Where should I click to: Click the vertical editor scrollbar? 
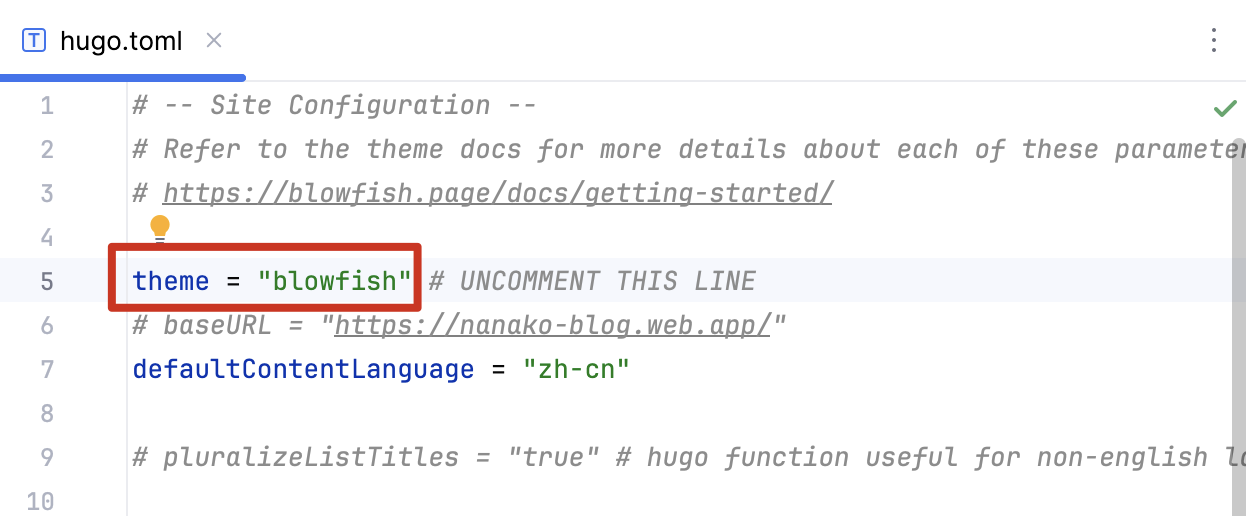point(1238,300)
